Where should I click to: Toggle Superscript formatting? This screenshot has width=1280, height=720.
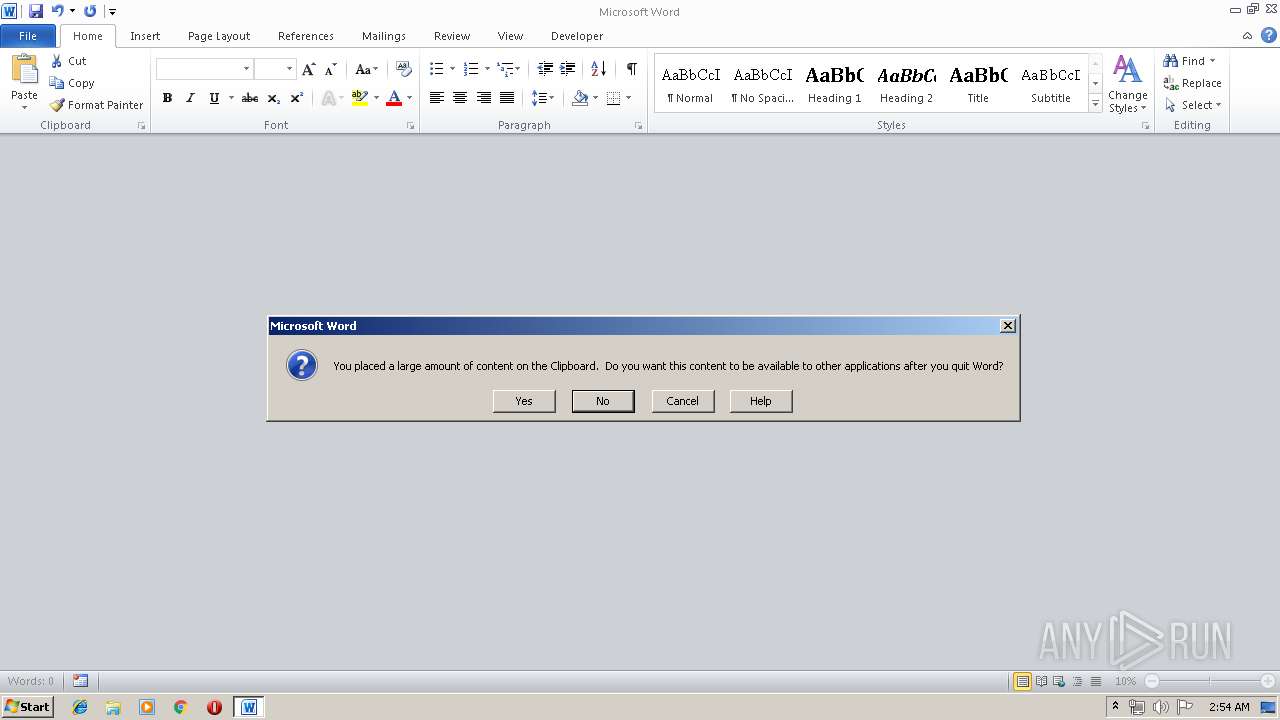tap(297, 98)
